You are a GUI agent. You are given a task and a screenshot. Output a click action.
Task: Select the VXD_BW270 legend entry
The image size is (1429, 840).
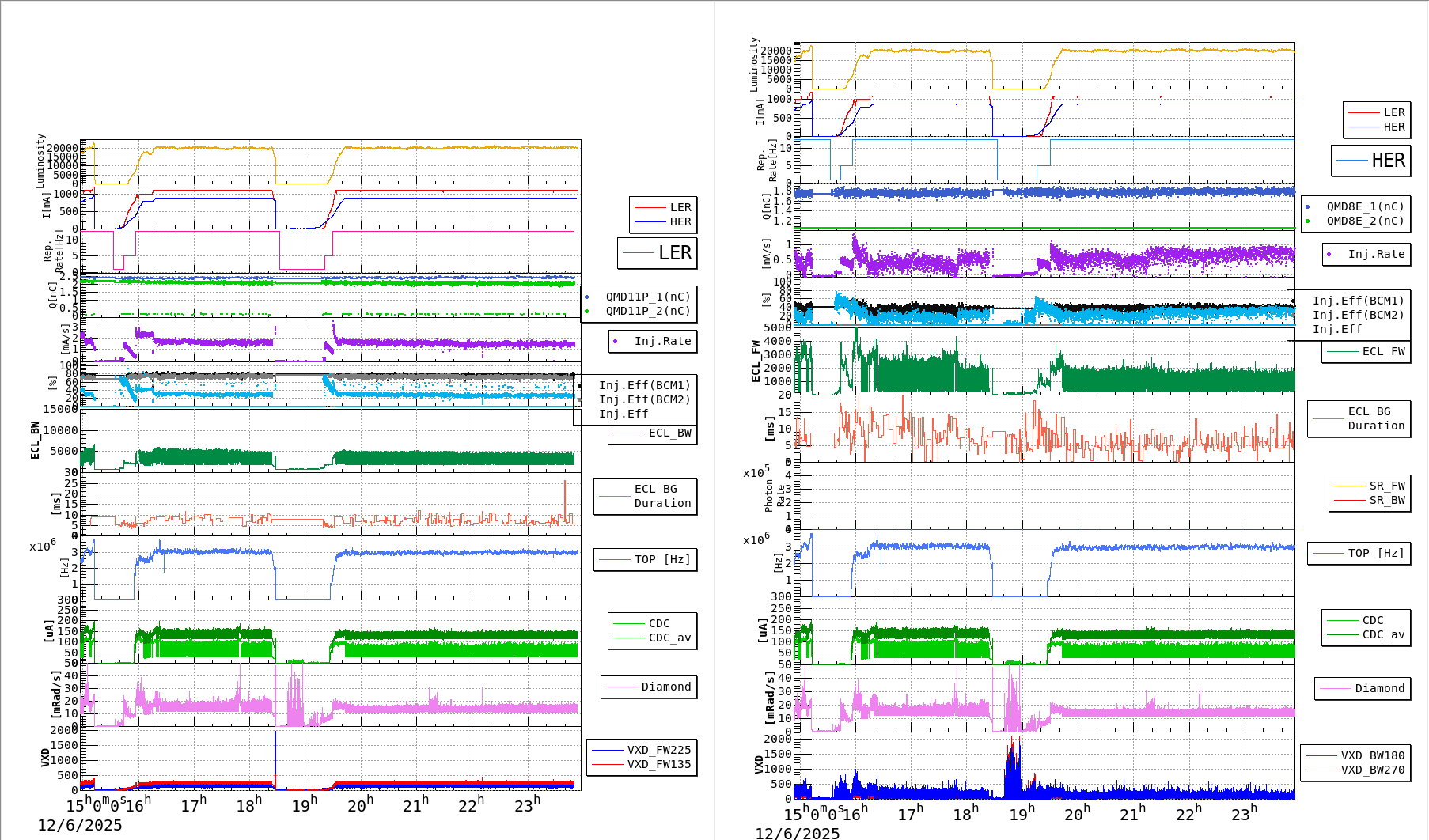[1355, 770]
